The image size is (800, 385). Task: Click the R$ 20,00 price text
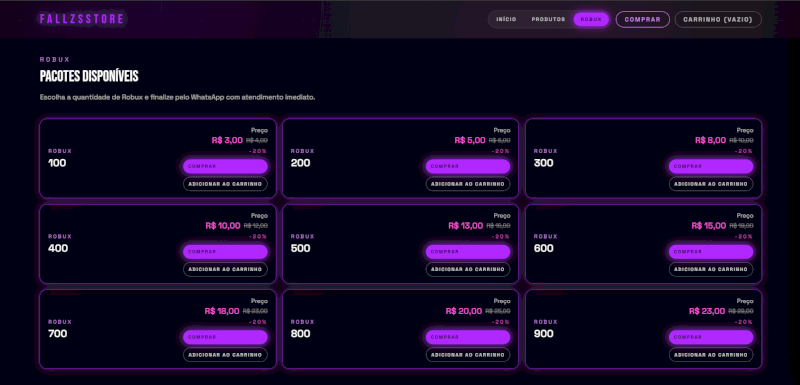click(x=464, y=311)
